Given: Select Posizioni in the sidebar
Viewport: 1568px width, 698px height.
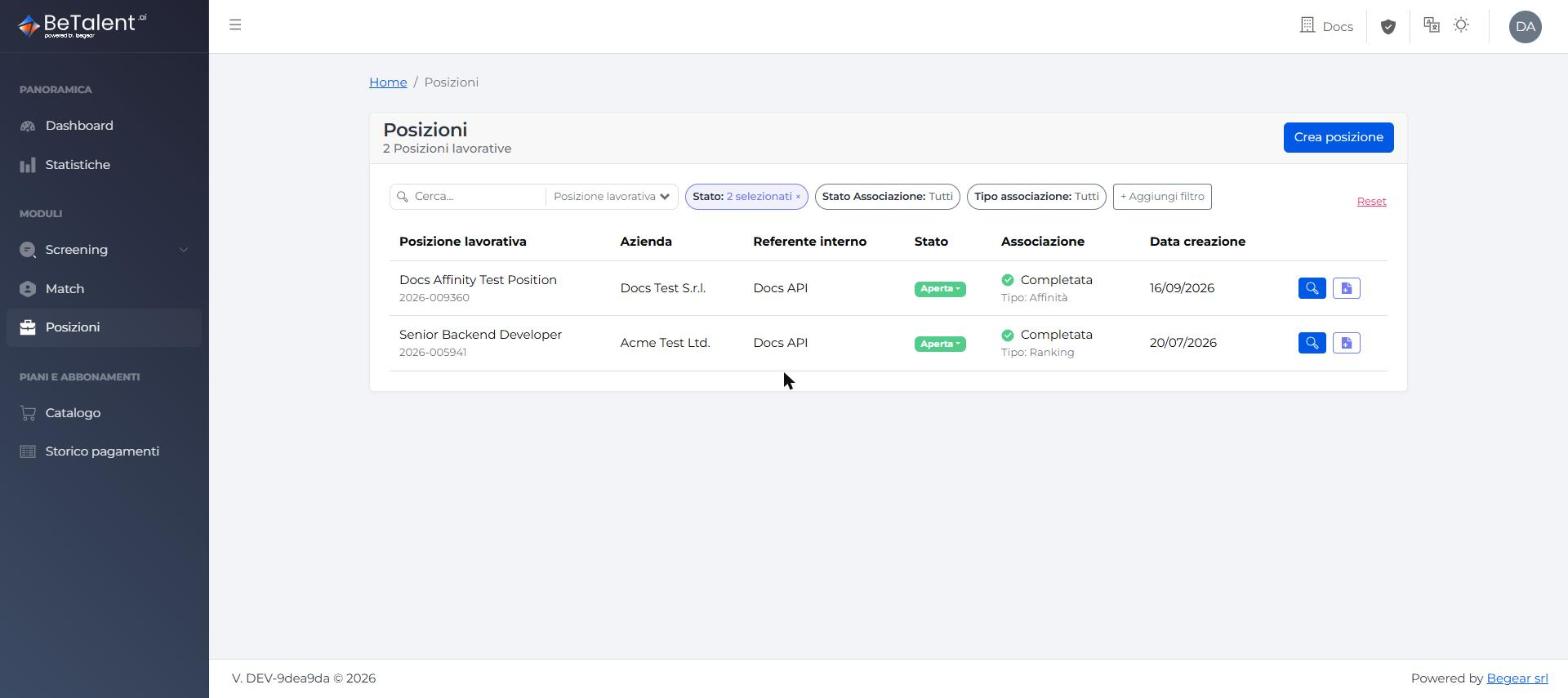Looking at the screenshot, I should pyautogui.click(x=104, y=328).
